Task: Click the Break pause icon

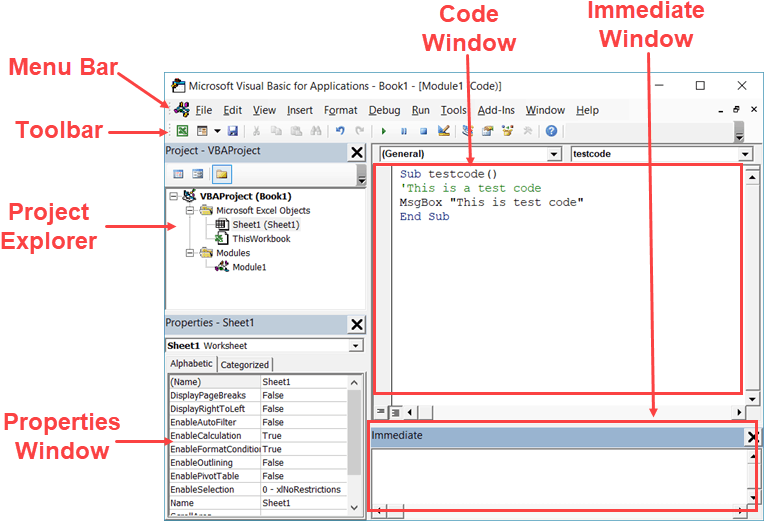Action: [403, 131]
